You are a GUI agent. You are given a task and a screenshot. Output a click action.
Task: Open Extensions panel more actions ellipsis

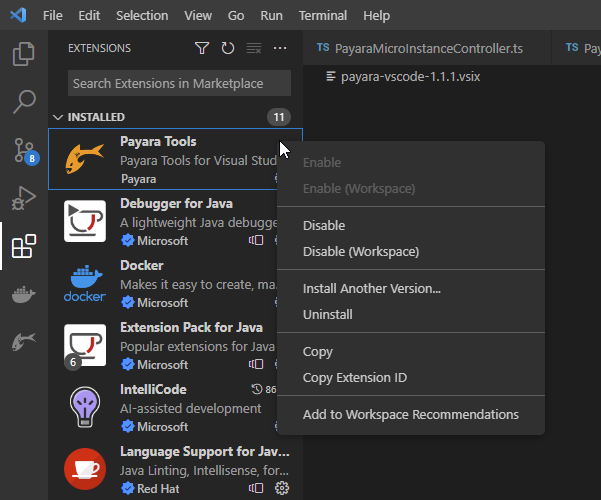click(x=280, y=48)
